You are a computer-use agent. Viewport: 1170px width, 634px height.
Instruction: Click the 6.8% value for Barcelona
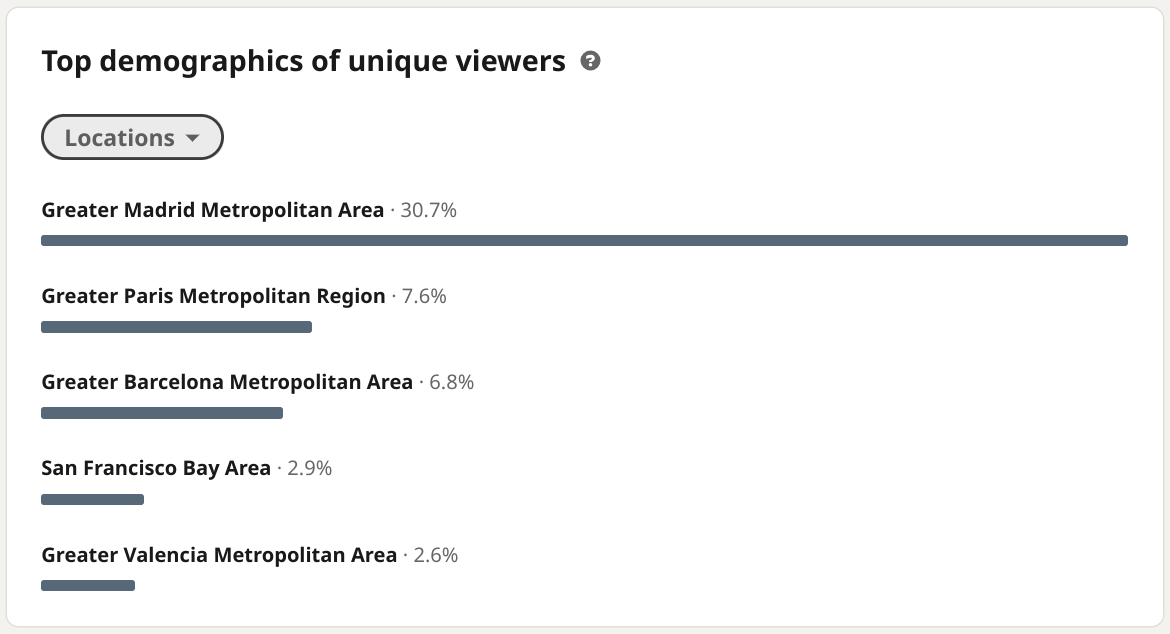[451, 382]
